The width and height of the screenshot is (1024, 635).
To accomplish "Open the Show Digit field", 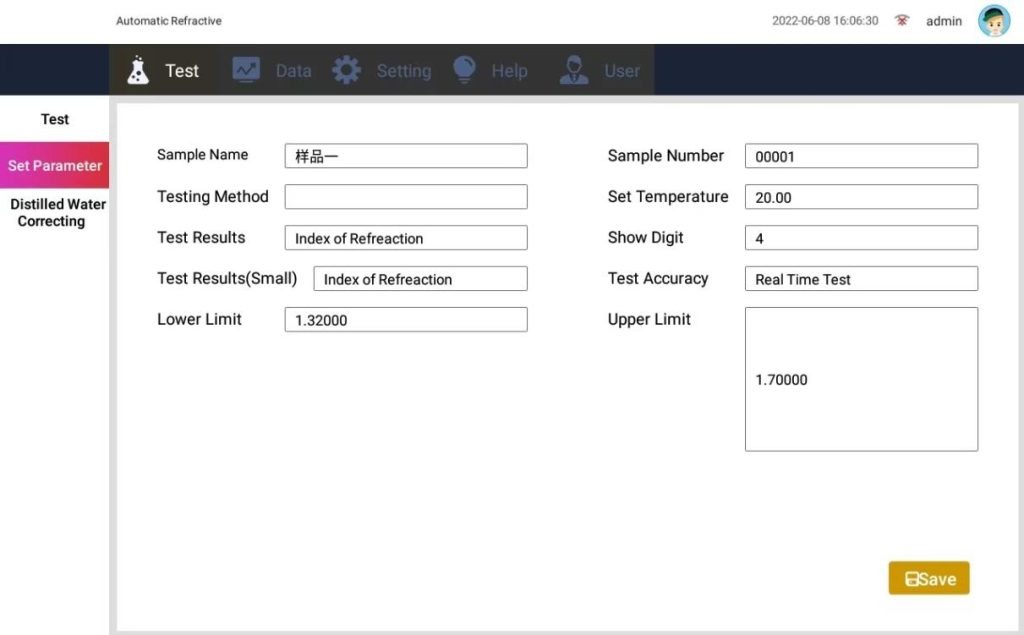I will (x=861, y=238).
